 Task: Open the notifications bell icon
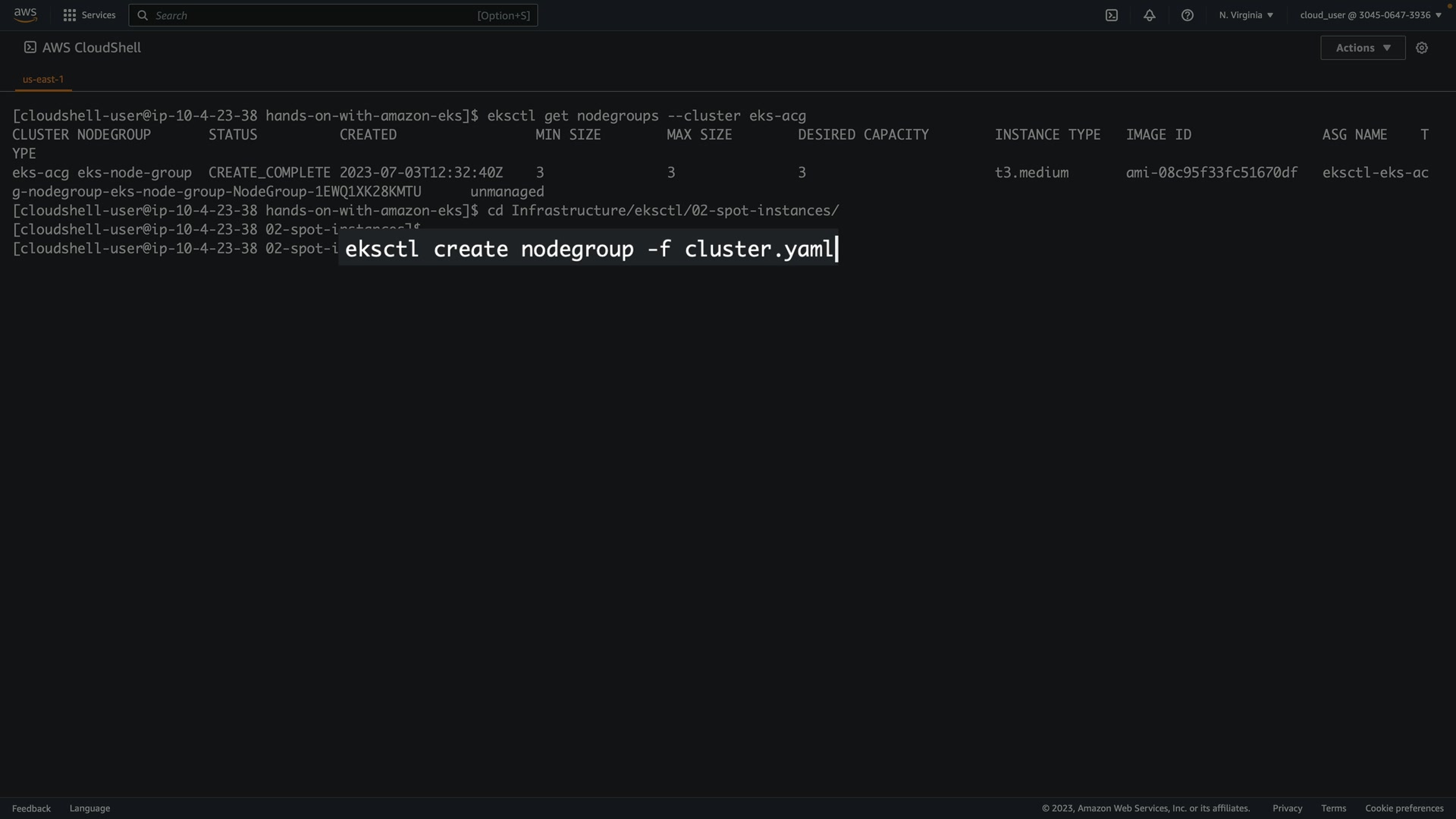pos(1150,15)
